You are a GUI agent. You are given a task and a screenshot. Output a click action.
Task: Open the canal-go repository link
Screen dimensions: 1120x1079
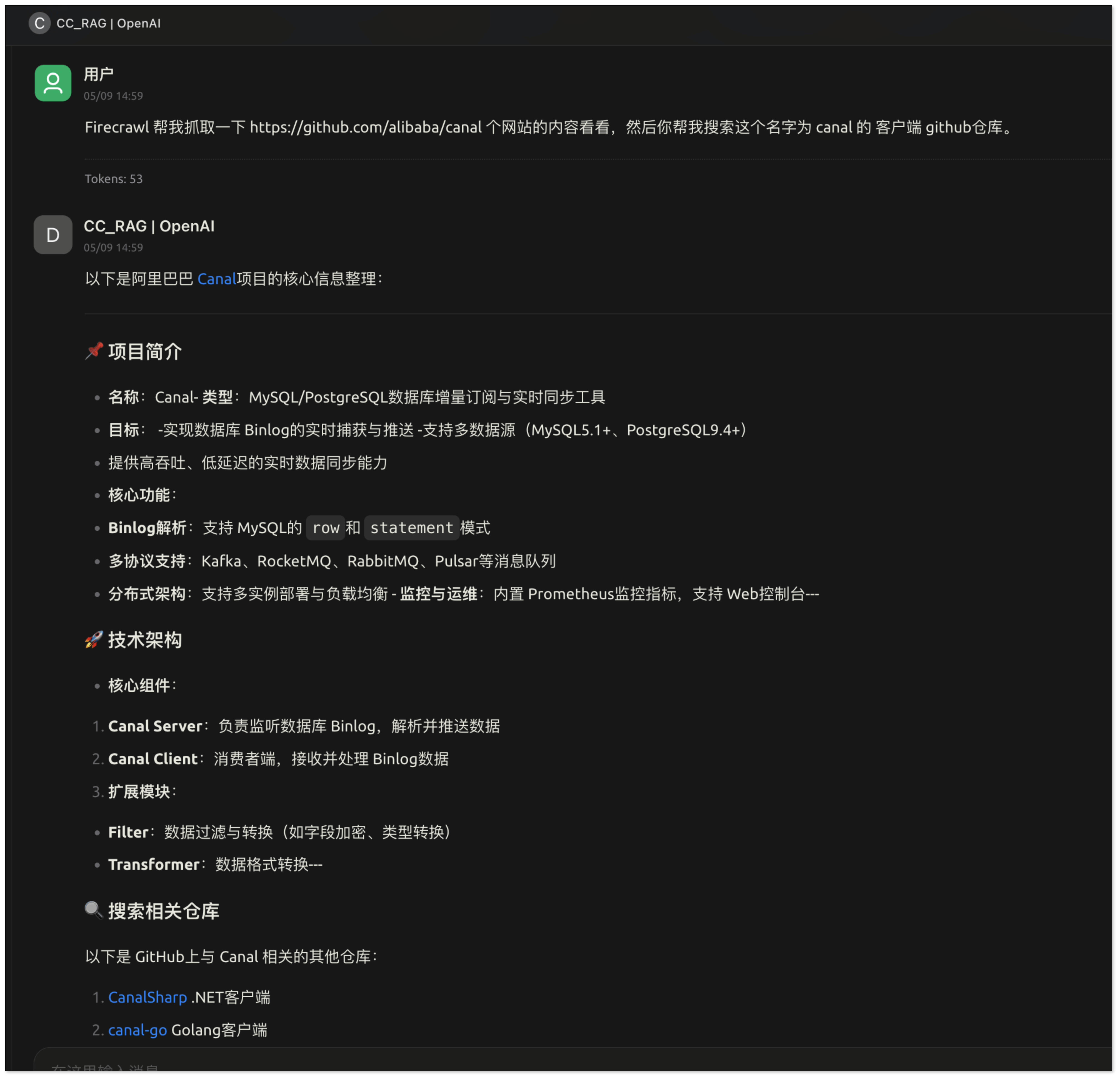[138, 1030]
